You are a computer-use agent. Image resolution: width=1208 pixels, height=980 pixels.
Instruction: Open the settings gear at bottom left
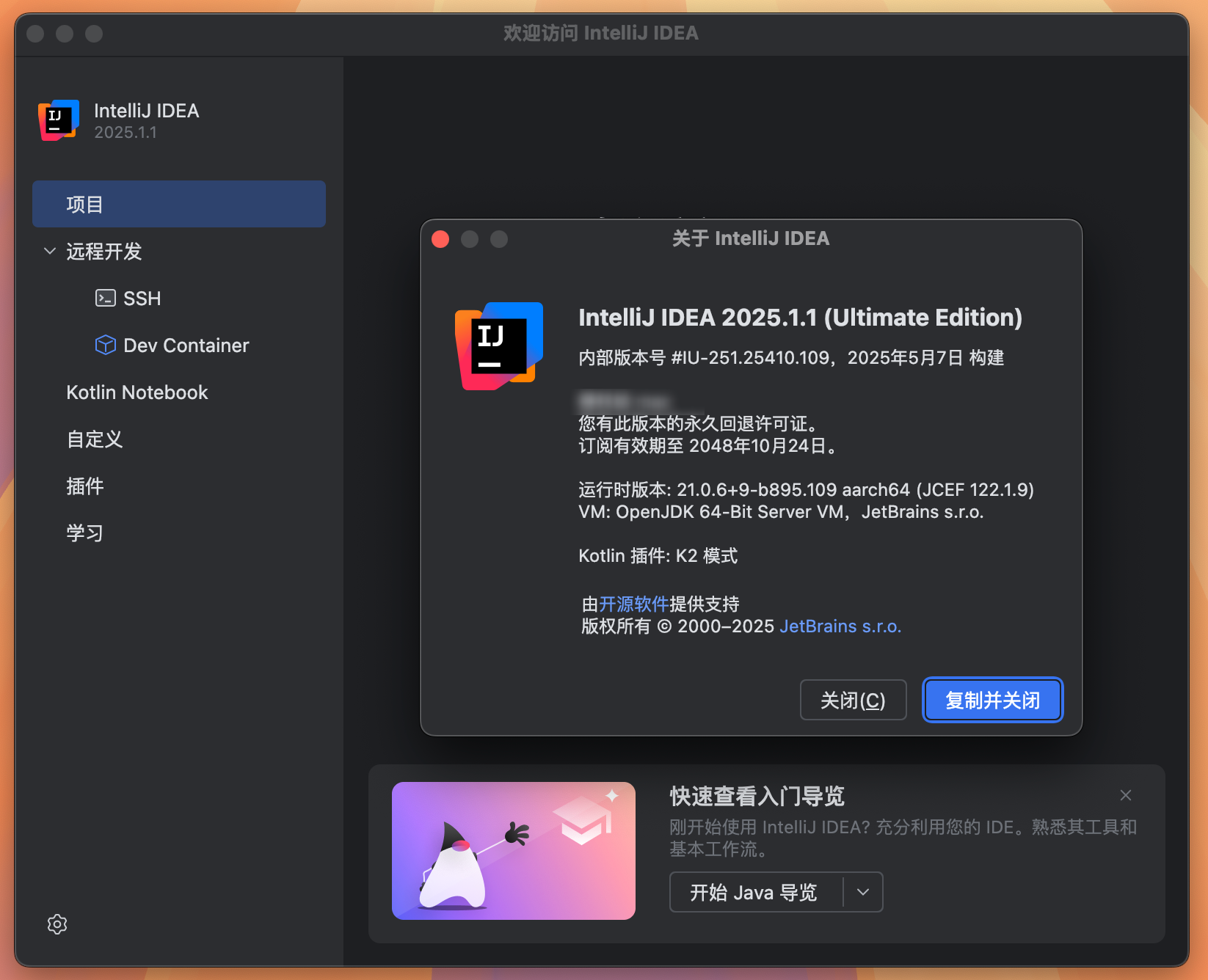pyautogui.click(x=57, y=924)
